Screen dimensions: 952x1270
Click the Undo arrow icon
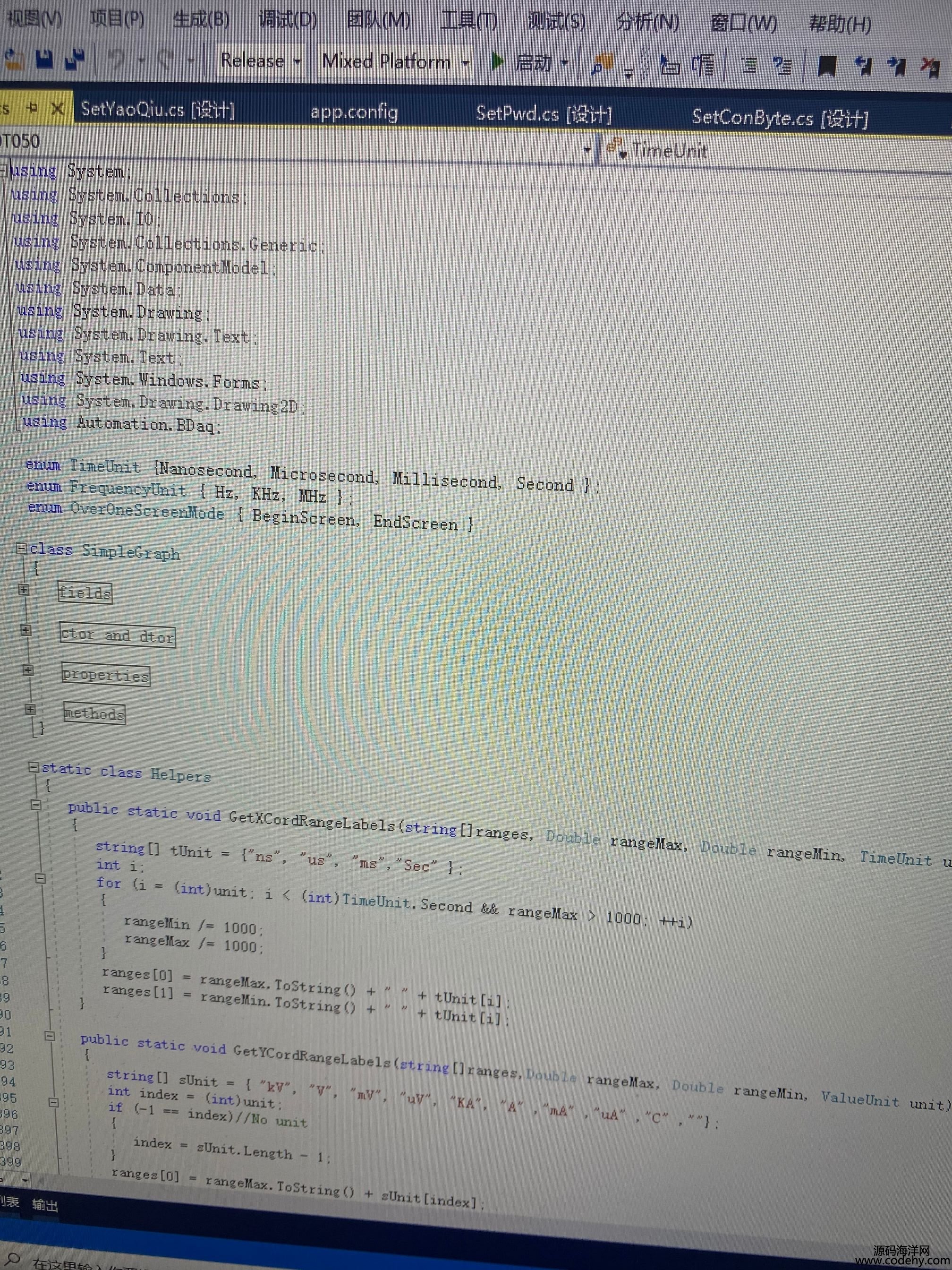coord(117,59)
